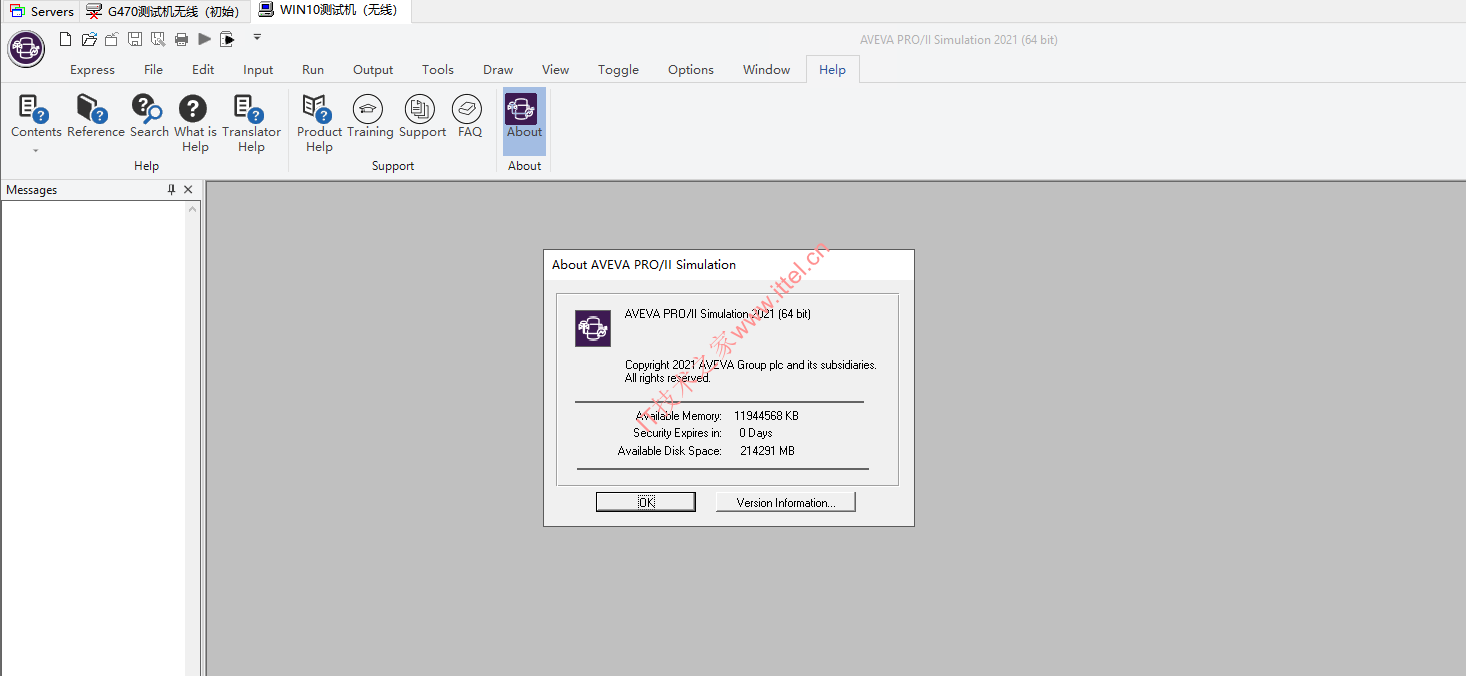1466x676 pixels.
Task: Open the View ribbon tab
Action: 556,70
